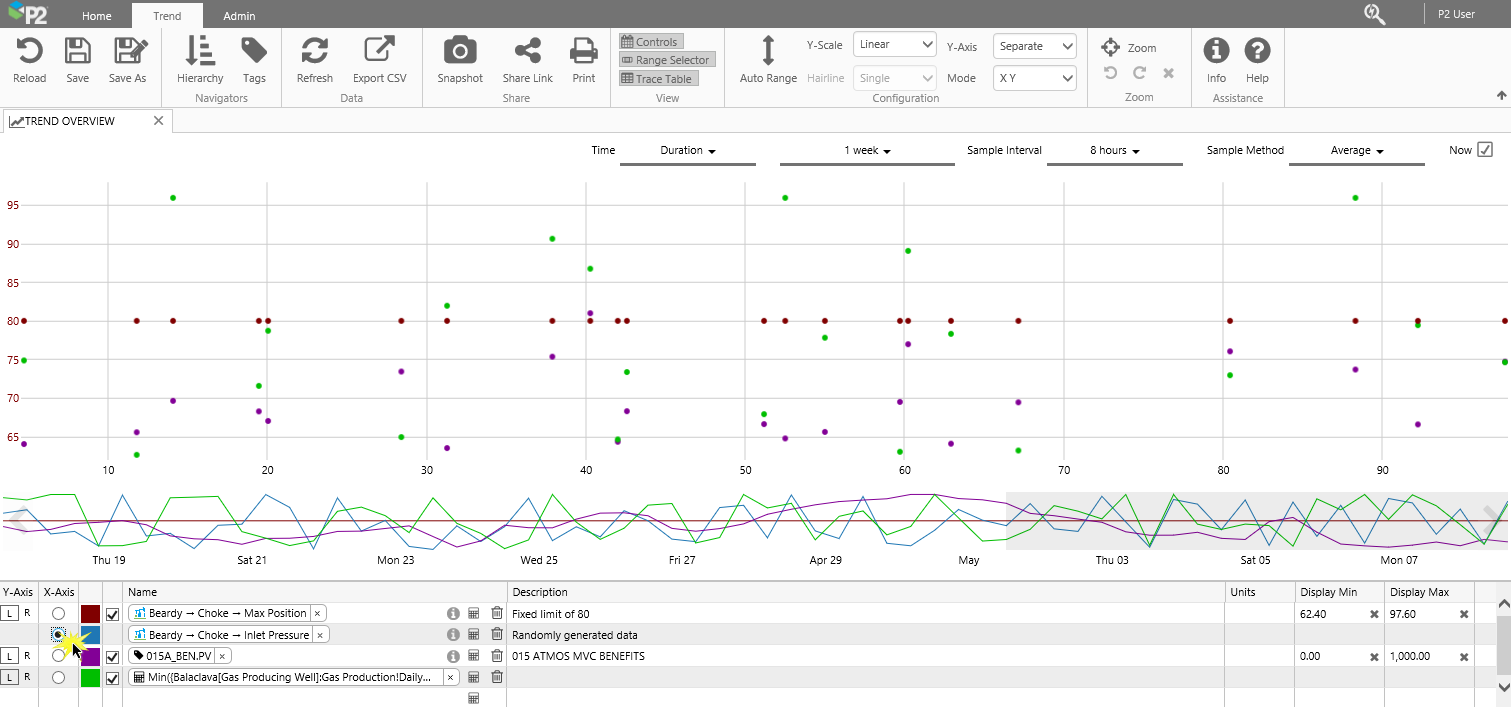Select X-Axis radio button for Max Position row
Screen dimensions: 1511x707
[59, 613]
